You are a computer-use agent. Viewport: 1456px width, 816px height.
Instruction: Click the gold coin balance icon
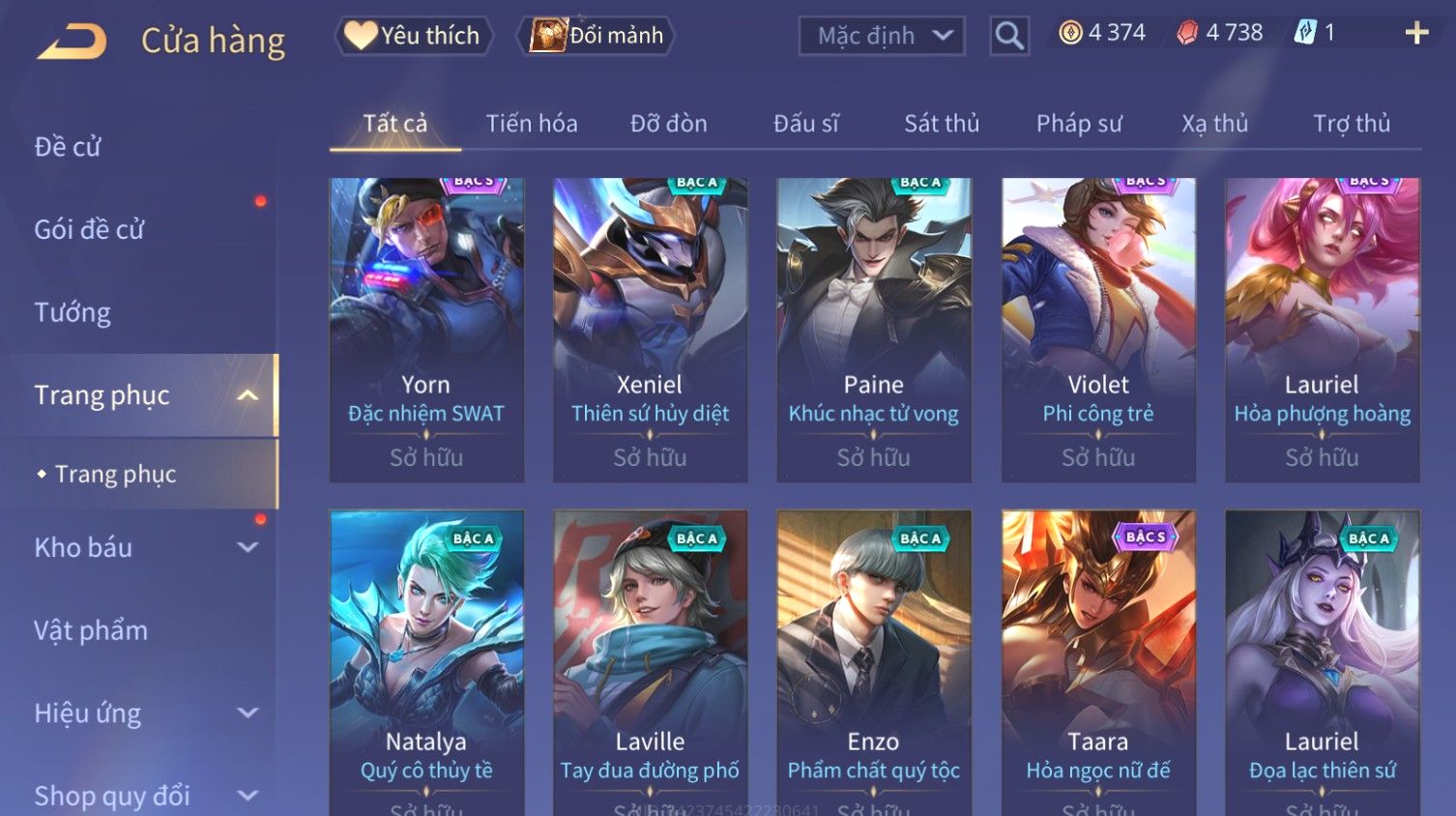click(1070, 33)
